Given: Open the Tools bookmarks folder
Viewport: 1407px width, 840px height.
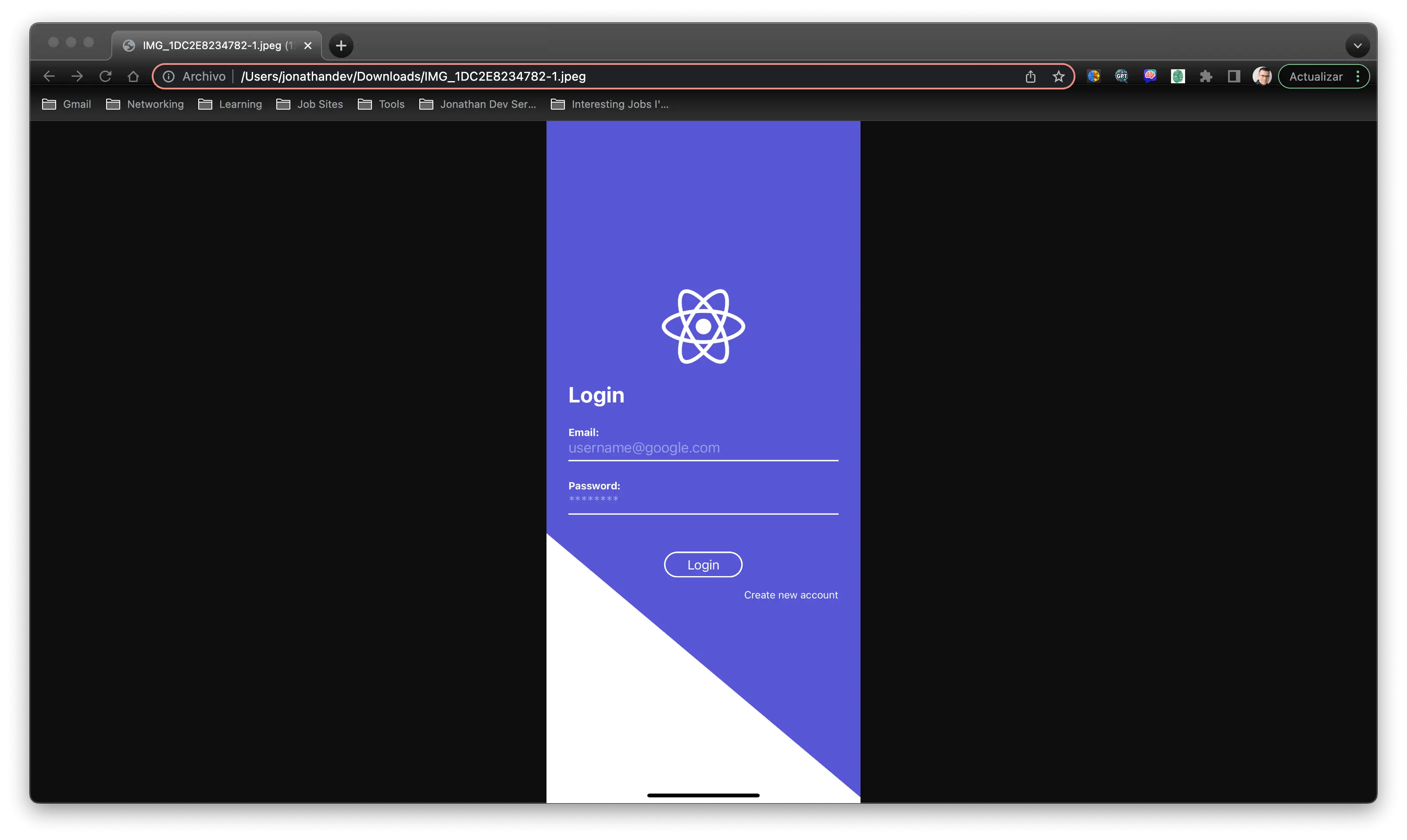Looking at the screenshot, I should (381, 104).
